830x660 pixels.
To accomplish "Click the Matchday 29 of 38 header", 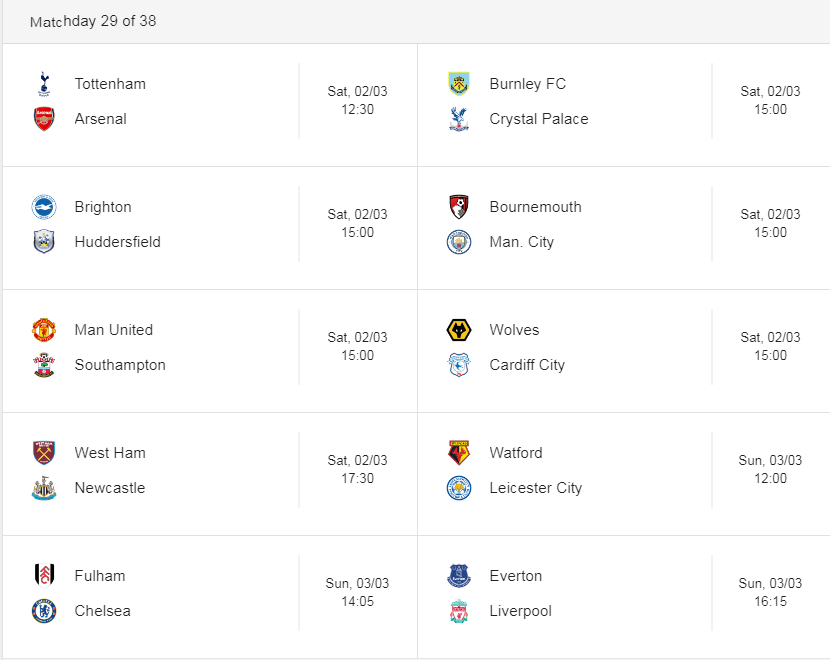I will click(93, 21).
